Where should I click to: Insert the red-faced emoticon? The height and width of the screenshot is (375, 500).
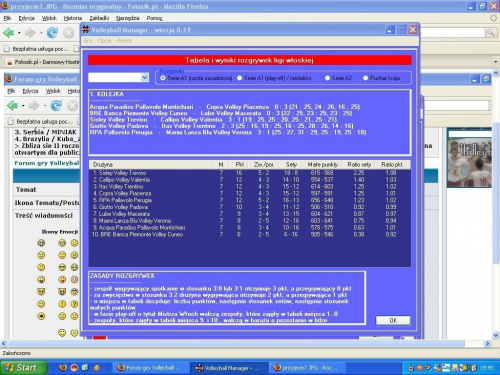pyautogui.click(x=74, y=279)
